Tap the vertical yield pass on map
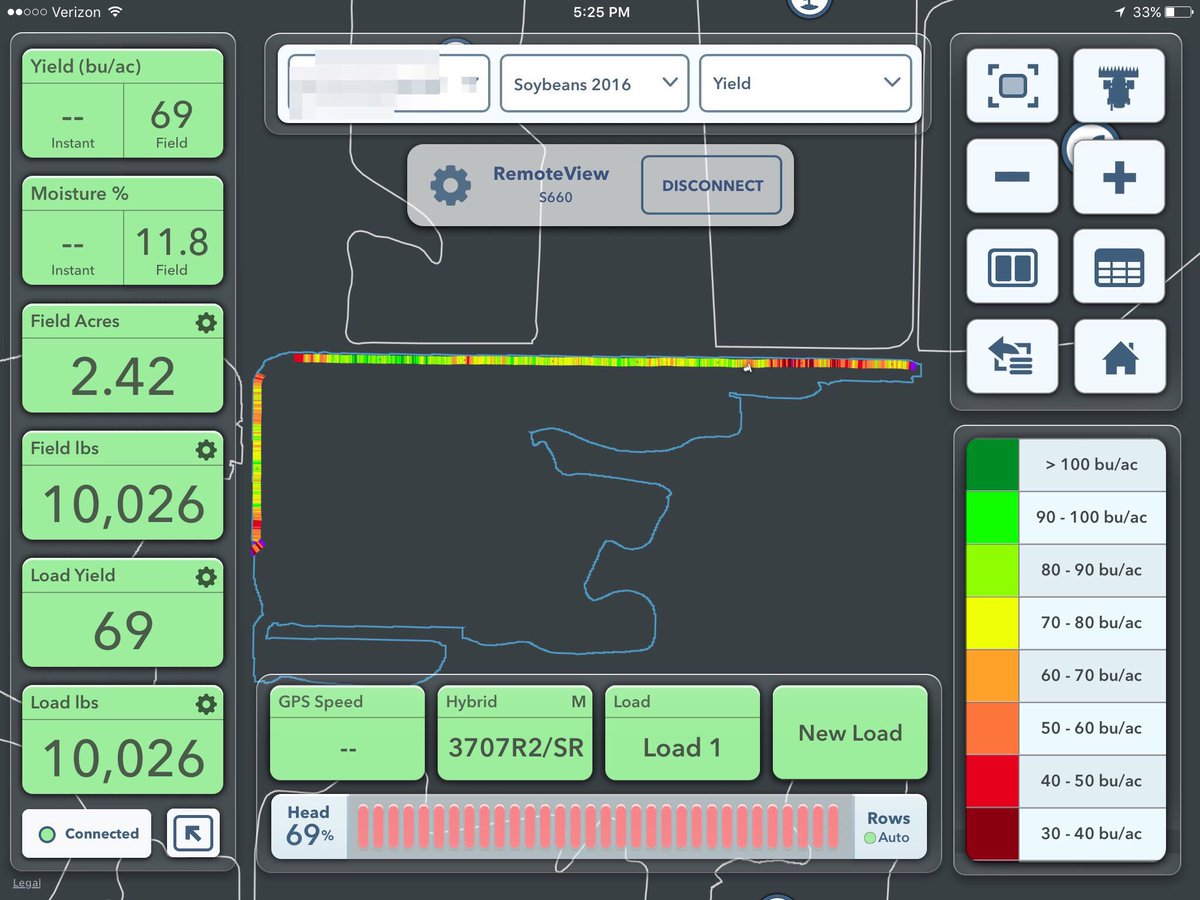Image resolution: width=1200 pixels, height=900 pixels. [258, 462]
